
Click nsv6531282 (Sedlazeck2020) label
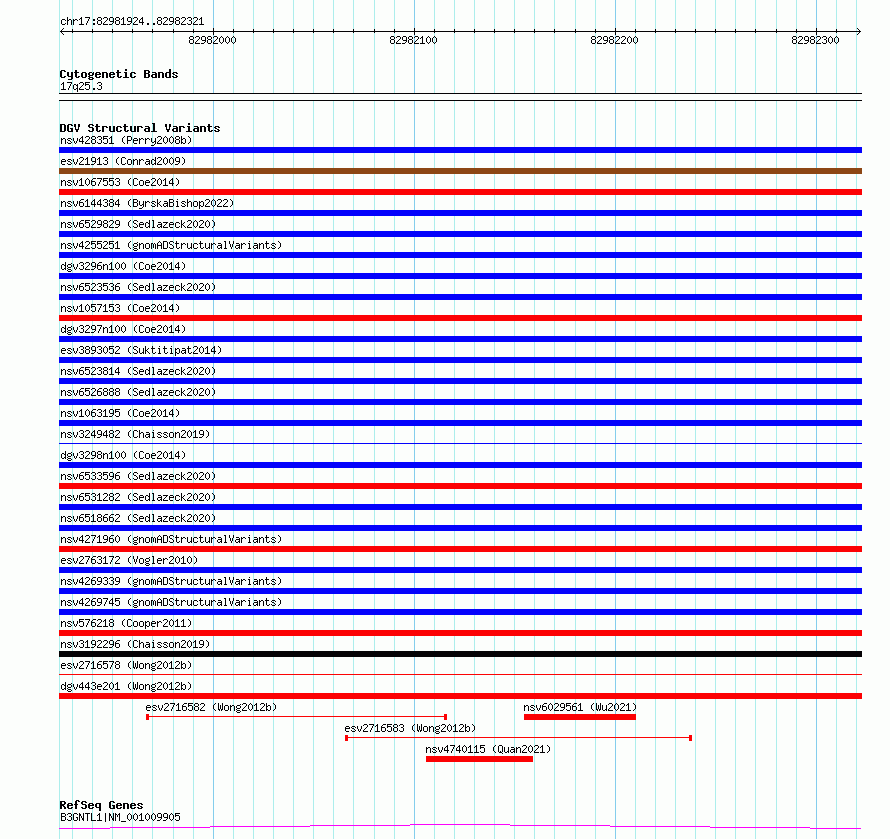(138, 497)
